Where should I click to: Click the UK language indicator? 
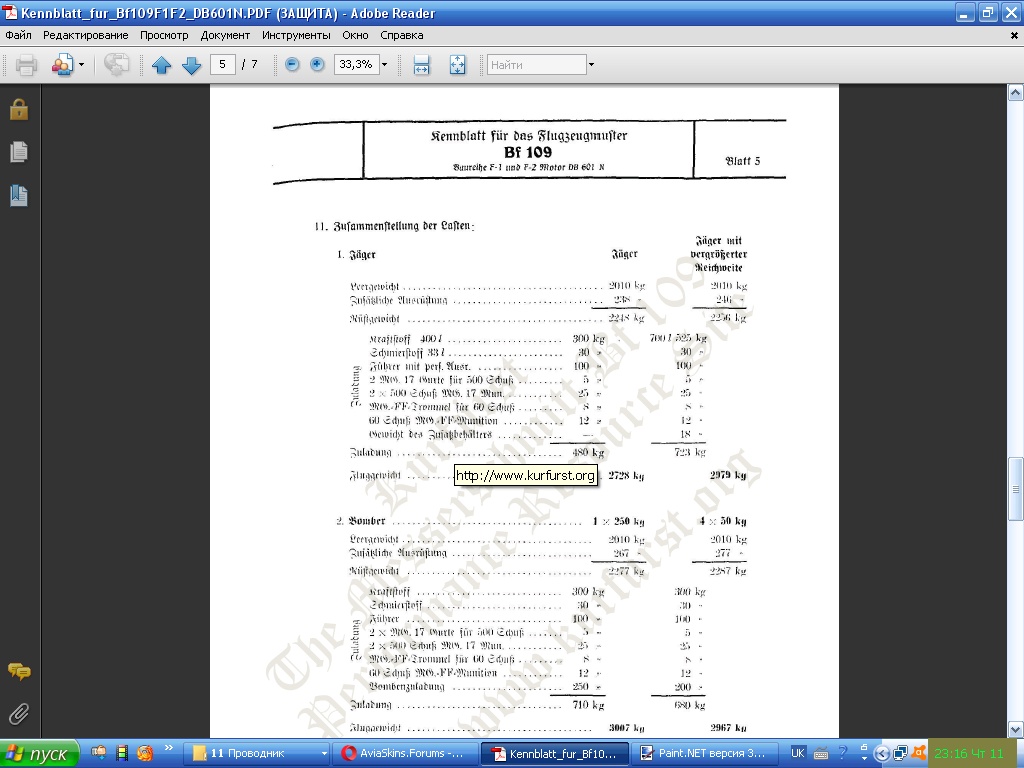[x=797, y=753]
